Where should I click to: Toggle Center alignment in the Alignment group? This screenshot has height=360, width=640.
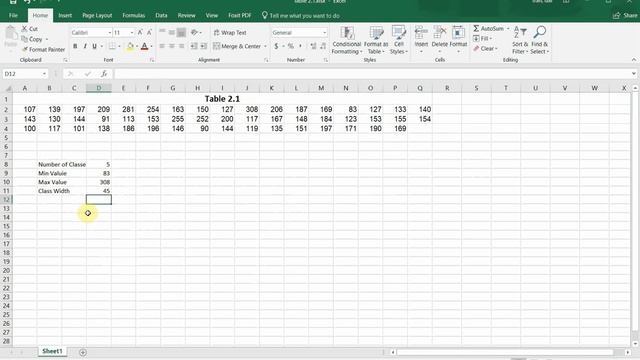click(172, 46)
